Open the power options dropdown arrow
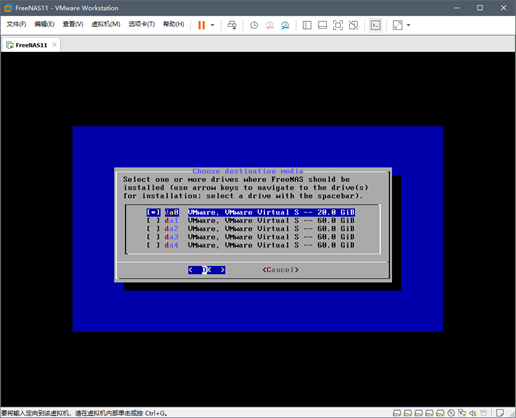 (x=212, y=25)
